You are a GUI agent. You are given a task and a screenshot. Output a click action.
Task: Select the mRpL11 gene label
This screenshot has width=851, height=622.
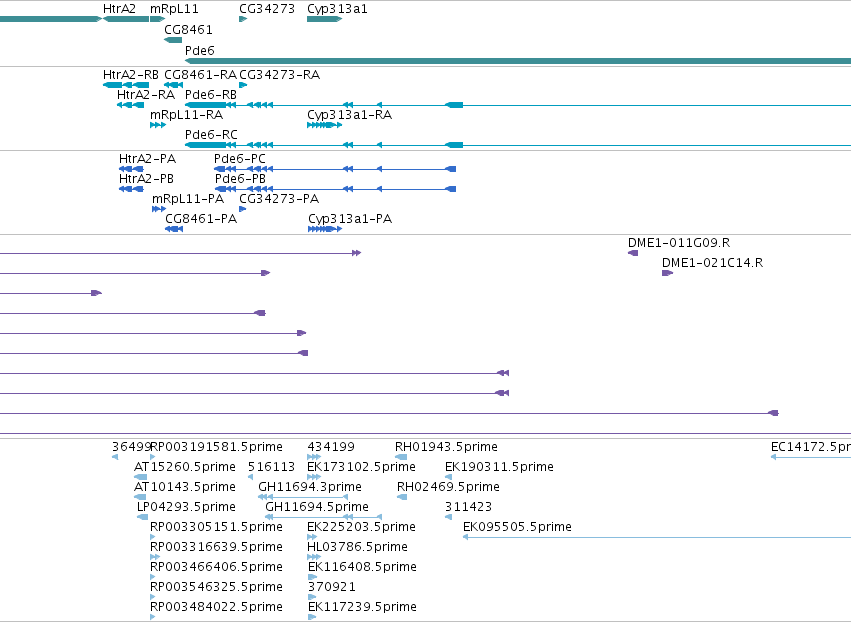point(174,9)
